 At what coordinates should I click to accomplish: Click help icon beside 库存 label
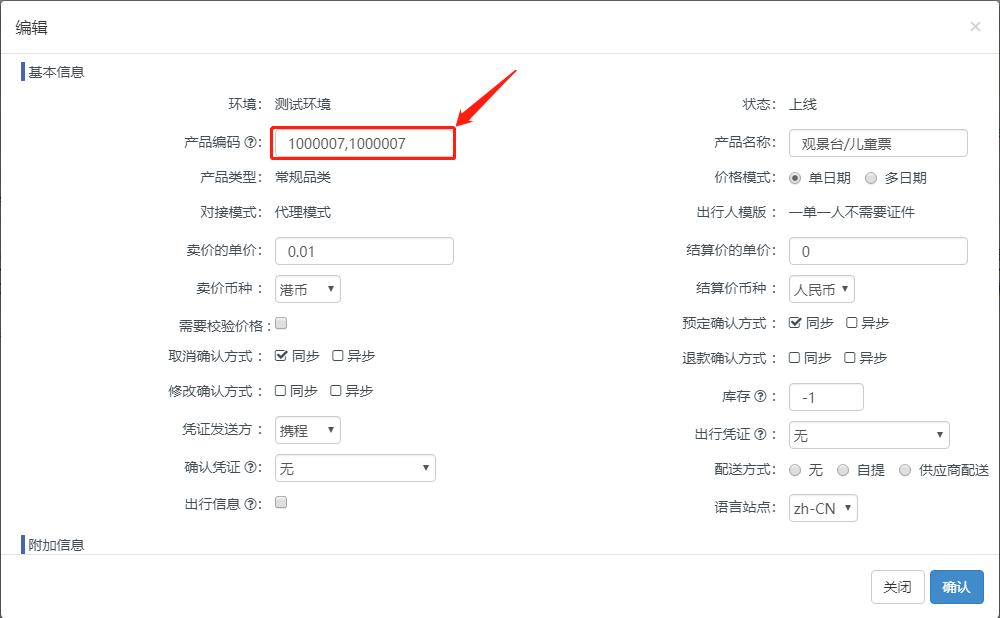(x=761, y=397)
